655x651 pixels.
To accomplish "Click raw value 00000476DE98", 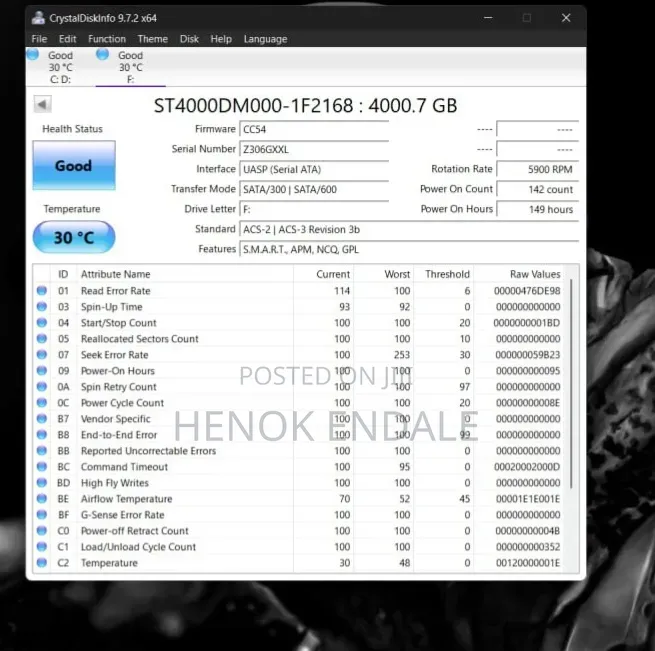I will 527,290.
